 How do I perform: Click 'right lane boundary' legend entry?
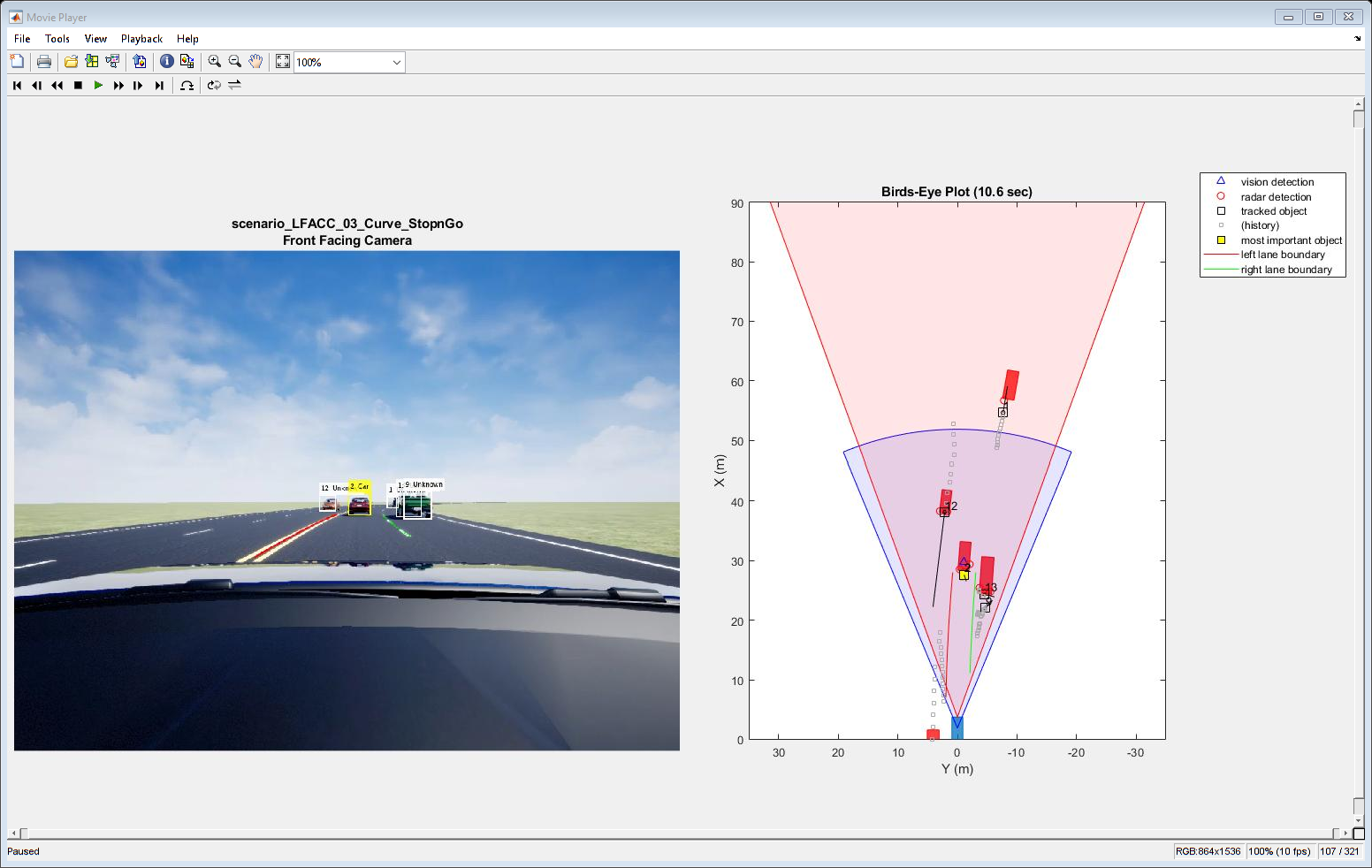pyautogui.click(x=1286, y=270)
